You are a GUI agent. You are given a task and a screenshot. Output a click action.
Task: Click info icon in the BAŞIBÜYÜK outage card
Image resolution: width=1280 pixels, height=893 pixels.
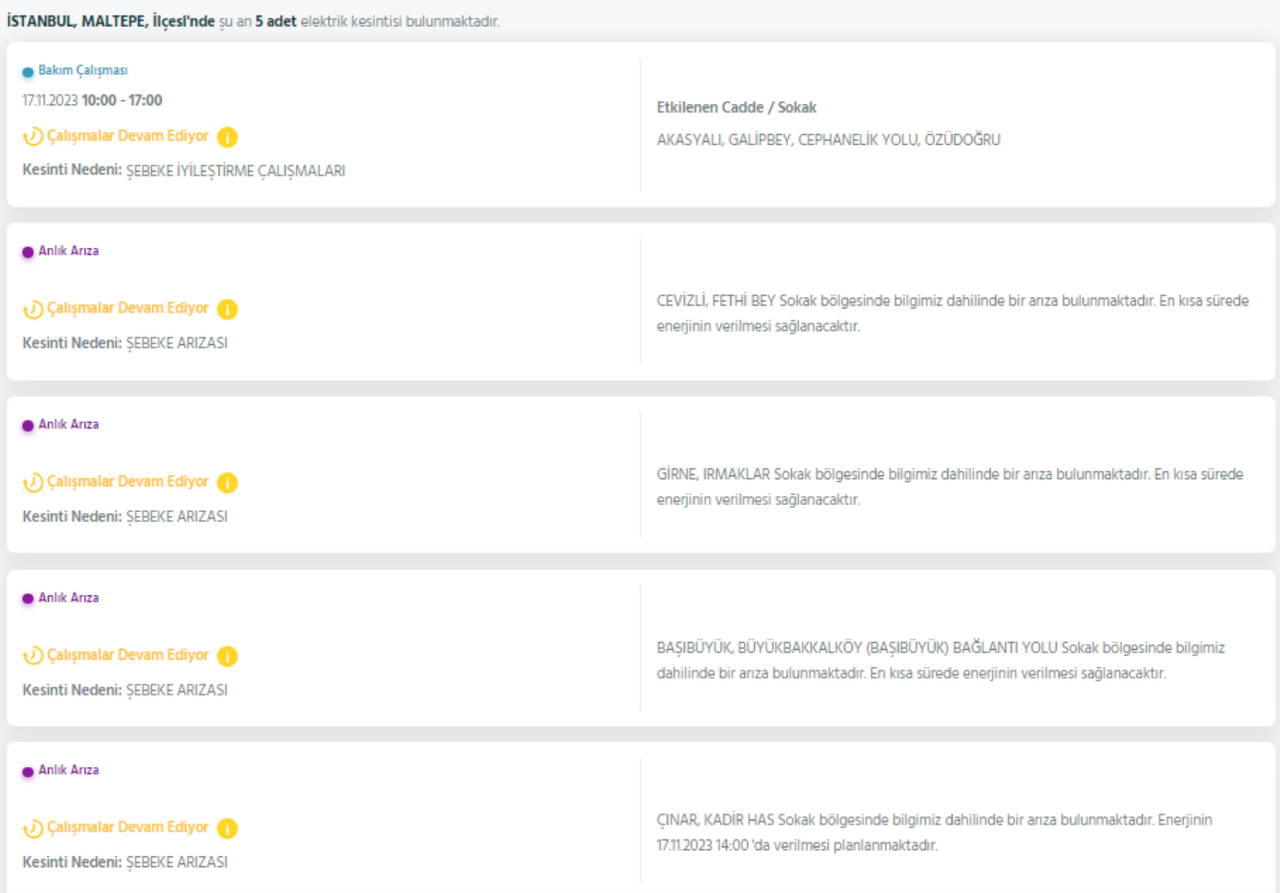[x=227, y=656]
